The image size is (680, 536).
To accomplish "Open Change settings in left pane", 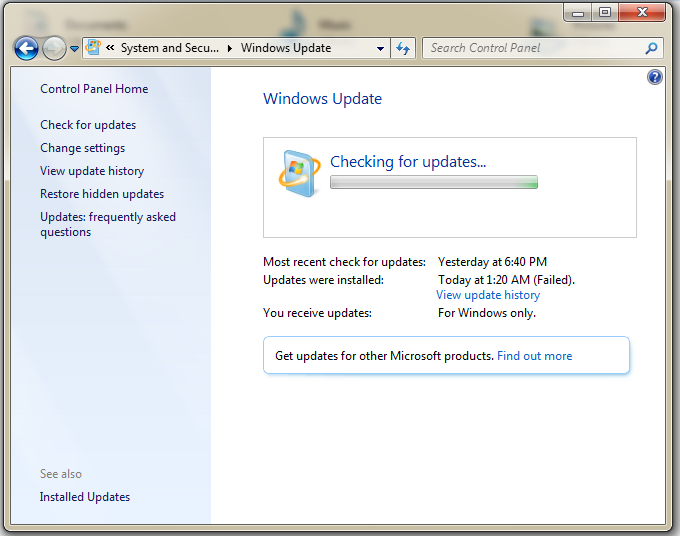I will tap(82, 148).
